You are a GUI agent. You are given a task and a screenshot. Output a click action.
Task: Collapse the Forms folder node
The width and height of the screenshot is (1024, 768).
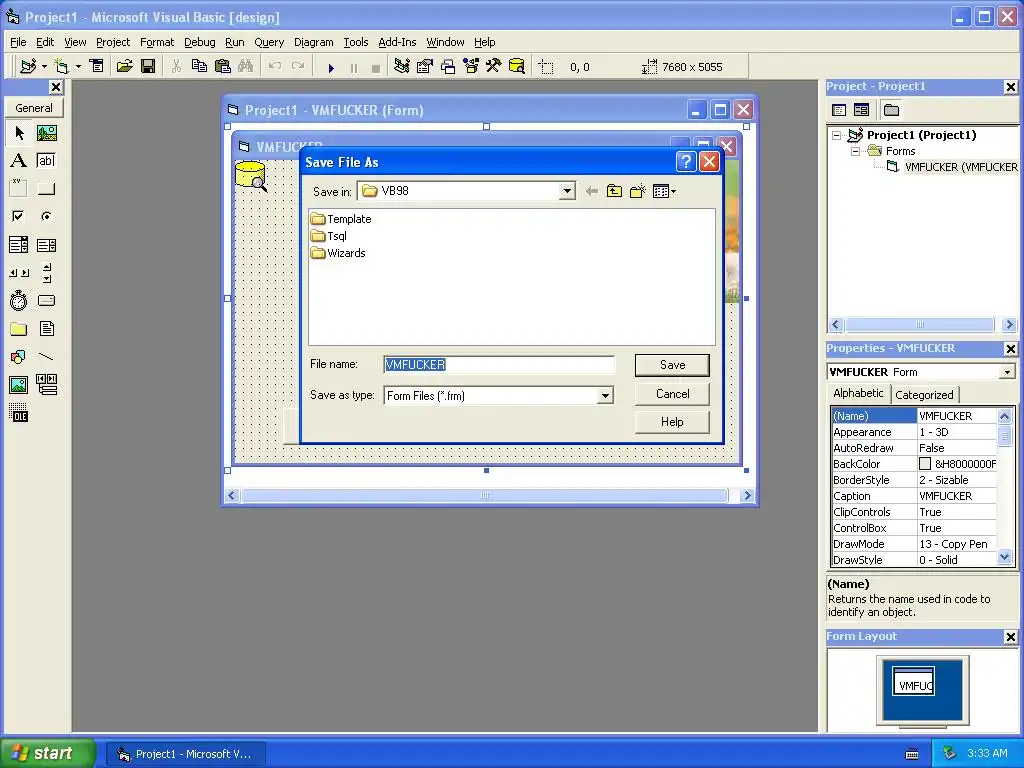(855, 151)
